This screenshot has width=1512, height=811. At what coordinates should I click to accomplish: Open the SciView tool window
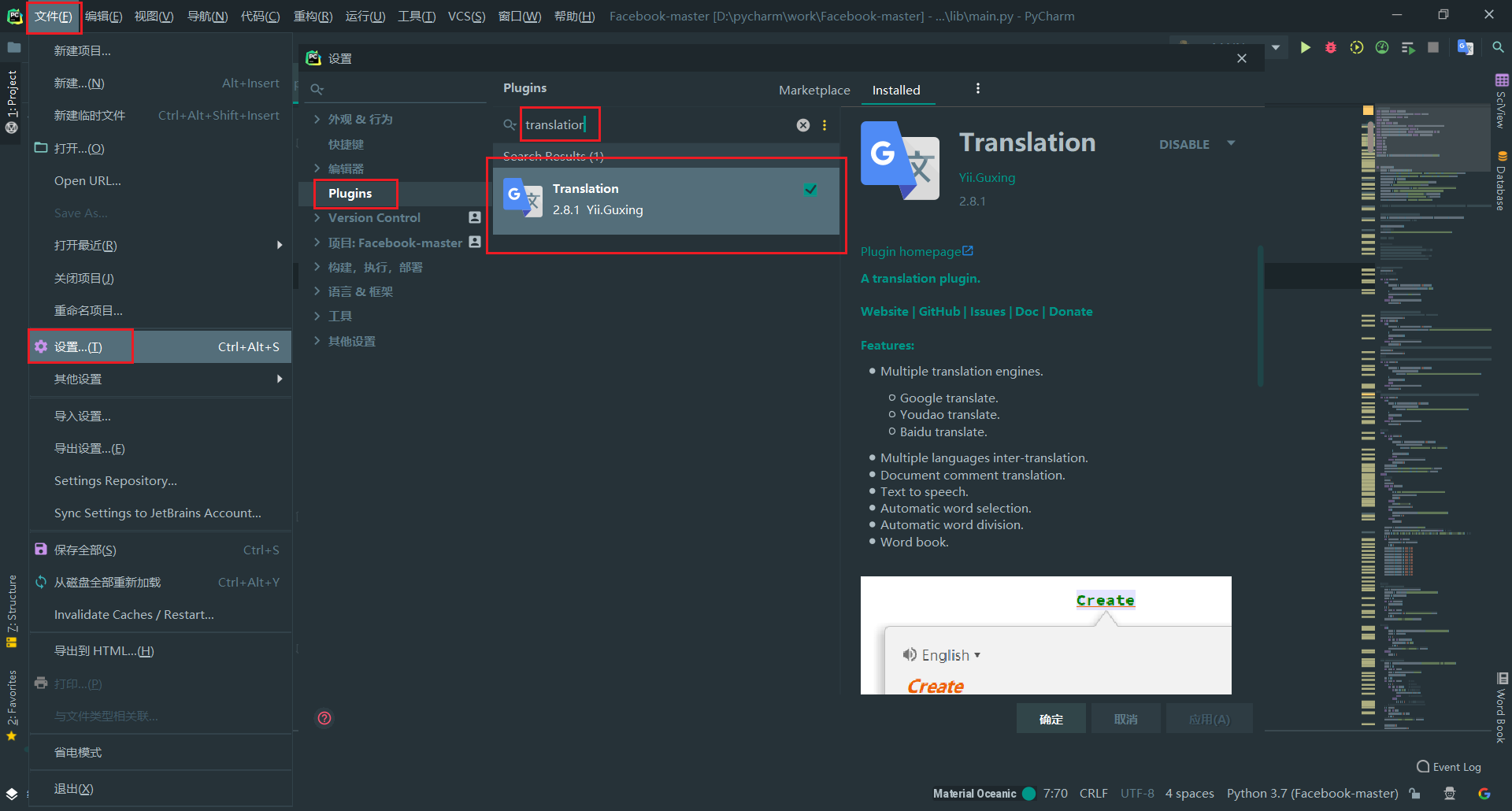click(x=1502, y=101)
